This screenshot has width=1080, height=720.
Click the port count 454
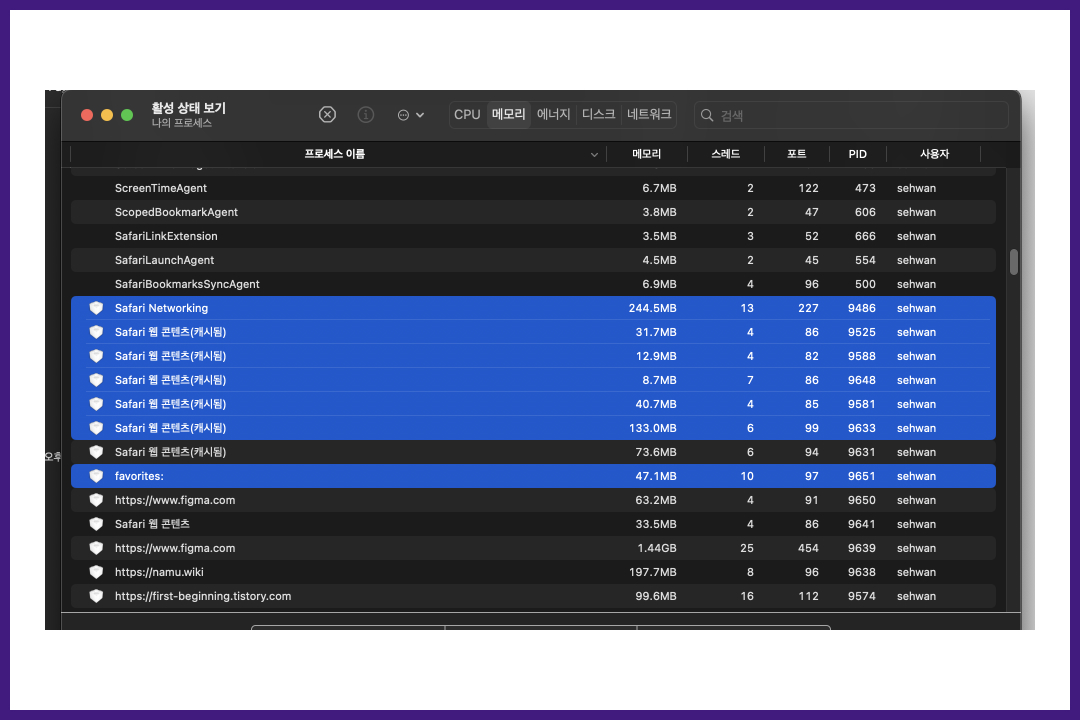coord(808,548)
